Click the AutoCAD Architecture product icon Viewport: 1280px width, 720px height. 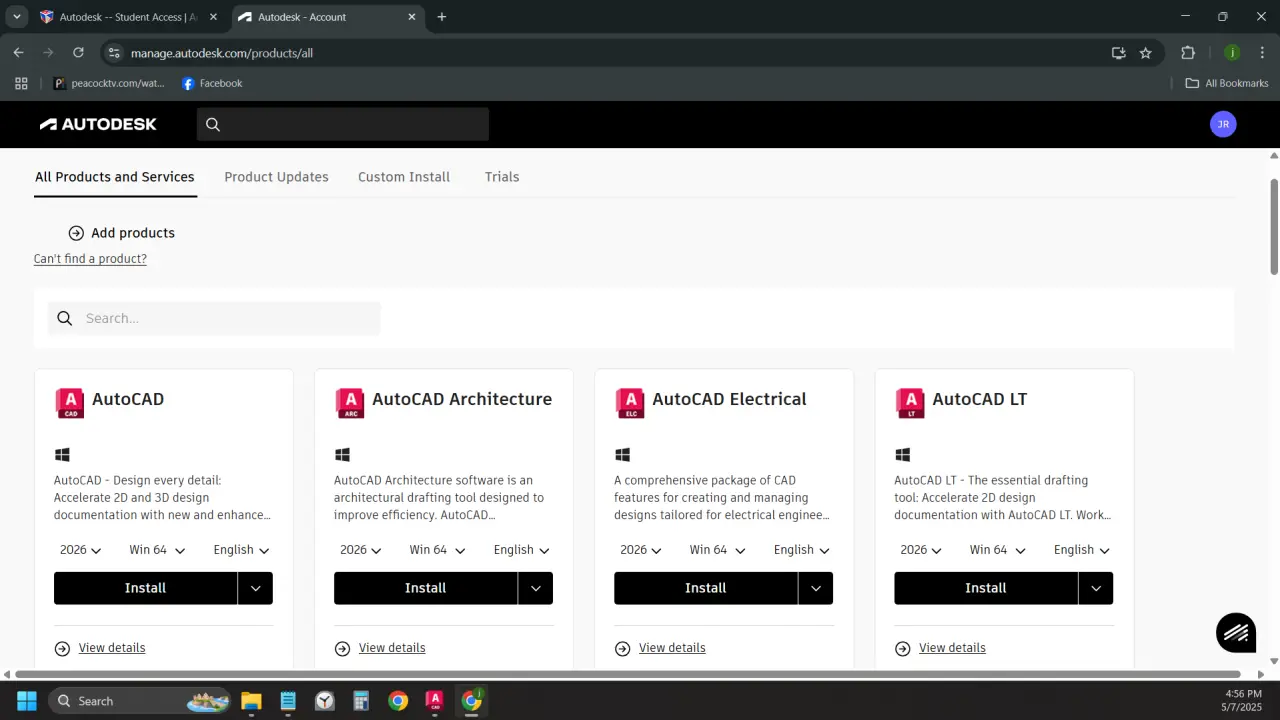(x=349, y=403)
